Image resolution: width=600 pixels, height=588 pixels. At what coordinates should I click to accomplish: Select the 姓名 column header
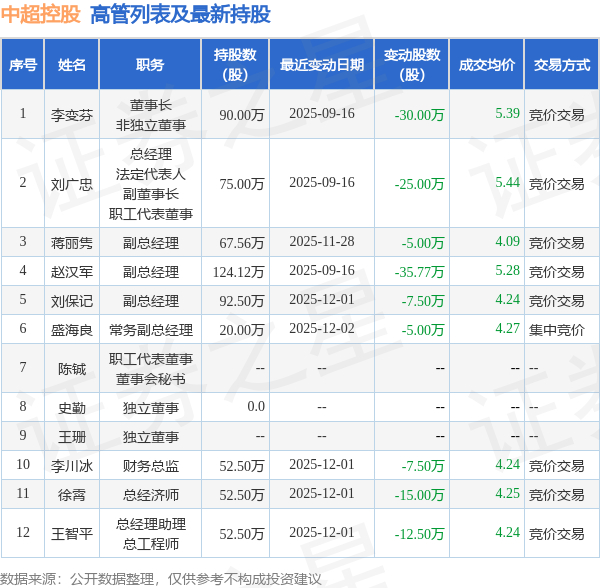point(72,65)
